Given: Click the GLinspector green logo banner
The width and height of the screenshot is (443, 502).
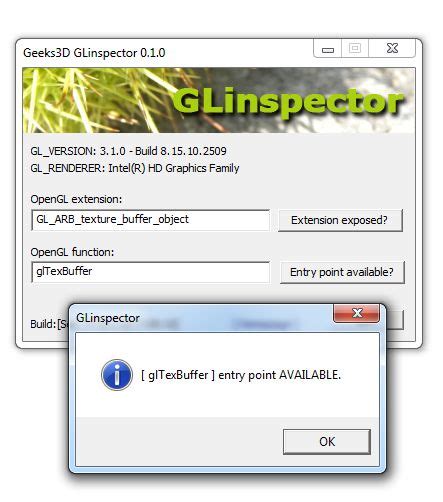Looking at the screenshot, I should (219, 100).
